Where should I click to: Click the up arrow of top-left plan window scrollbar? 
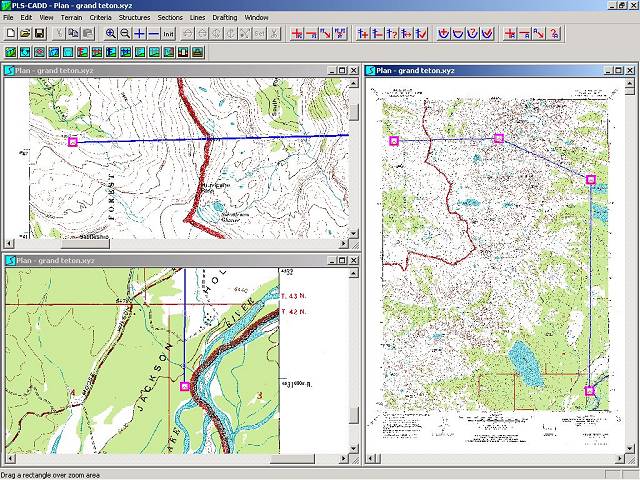353,83
